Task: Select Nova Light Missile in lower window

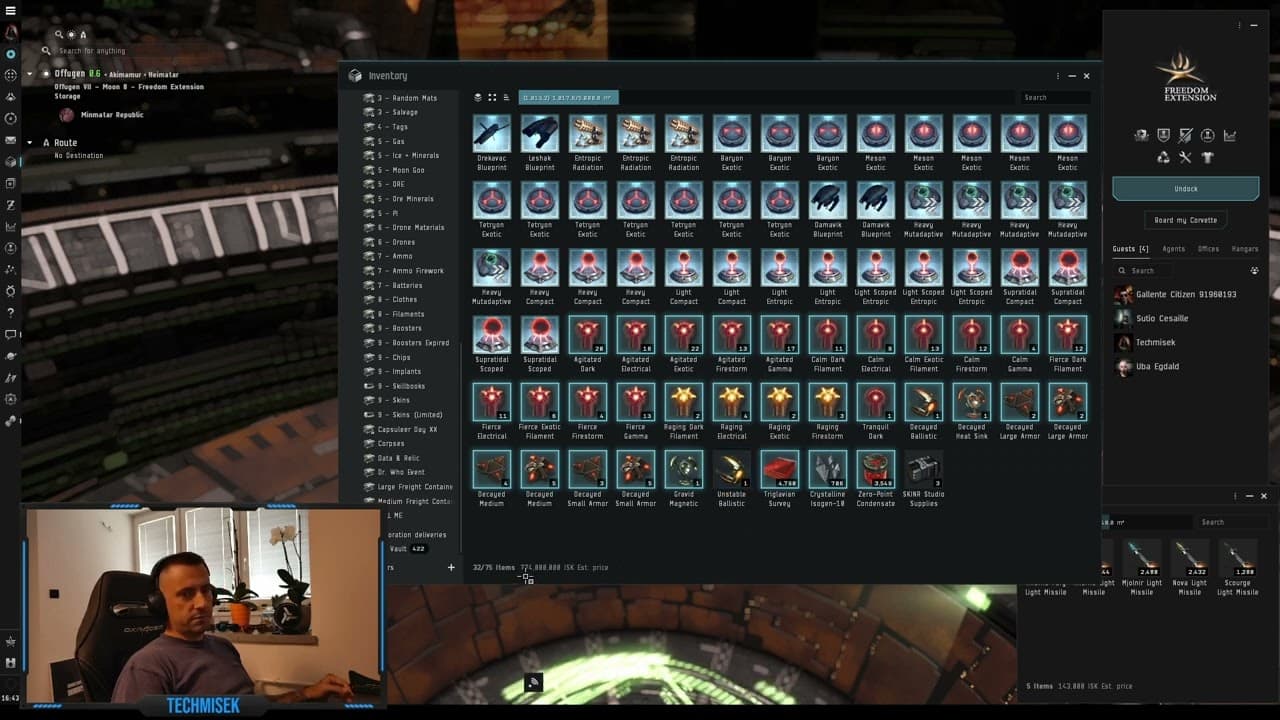Action: pos(1190,568)
